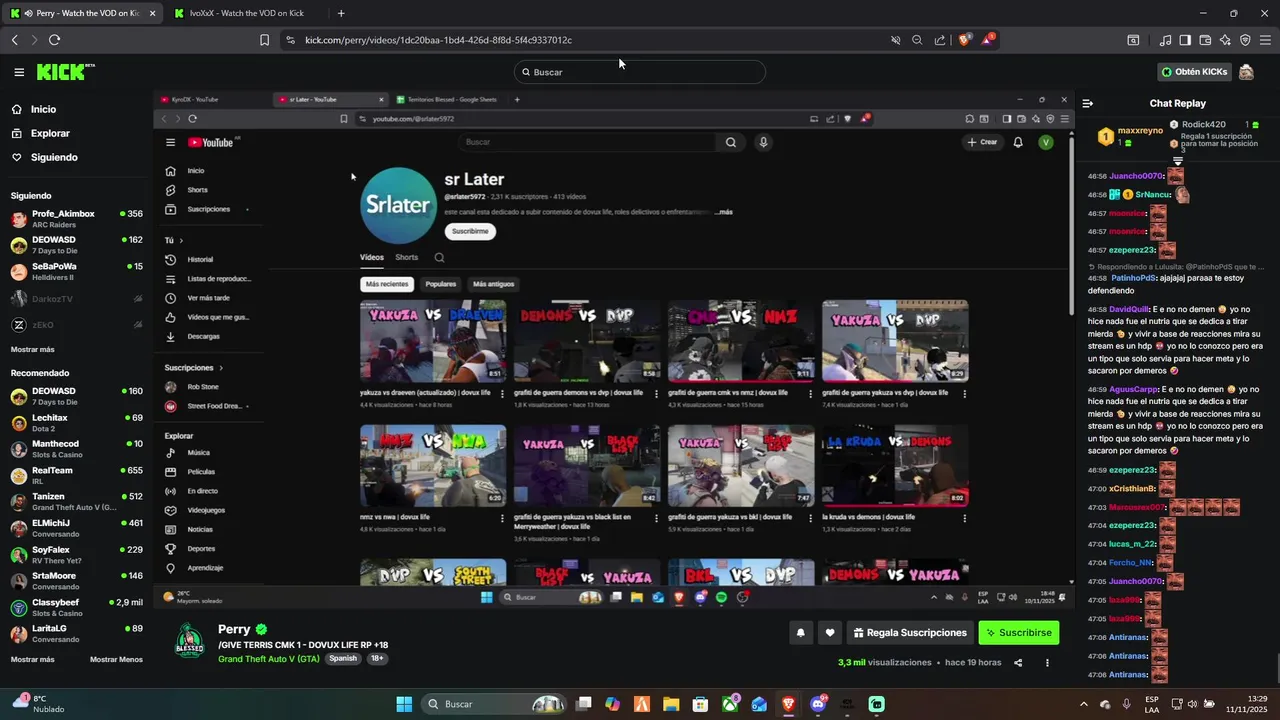
Task: Reload the current page
Action: (54, 40)
